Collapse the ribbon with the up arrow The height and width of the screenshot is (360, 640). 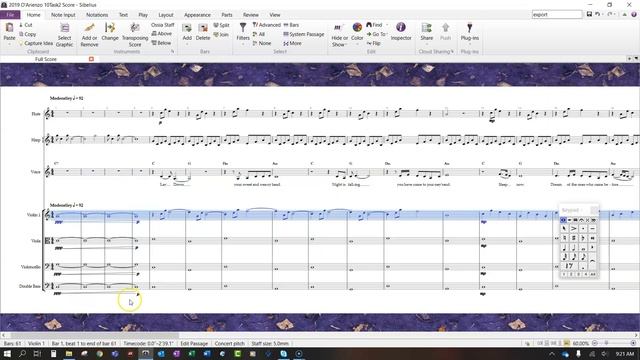[624, 14]
